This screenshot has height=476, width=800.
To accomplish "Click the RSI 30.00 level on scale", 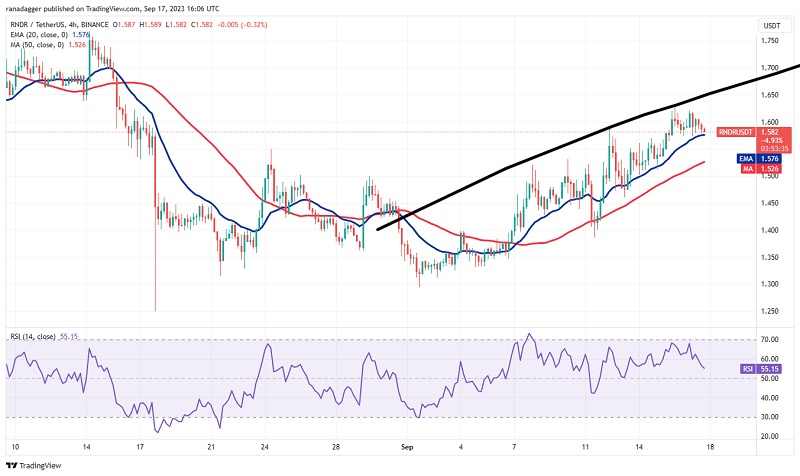I will click(770, 417).
